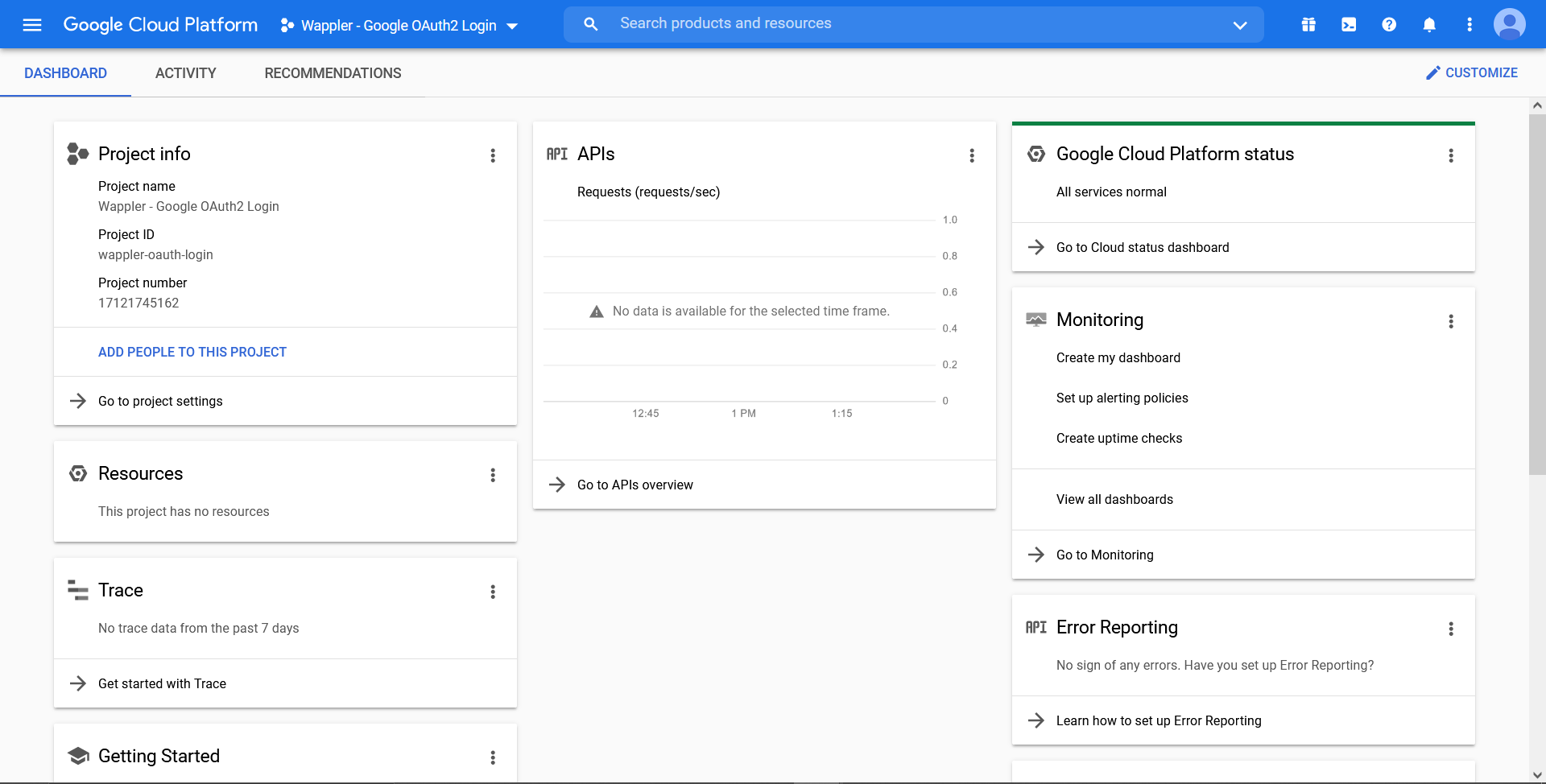The height and width of the screenshot is (784, 1546).
Task: Click the scrollbar up arrow
Action: (x=1537, y=105)
